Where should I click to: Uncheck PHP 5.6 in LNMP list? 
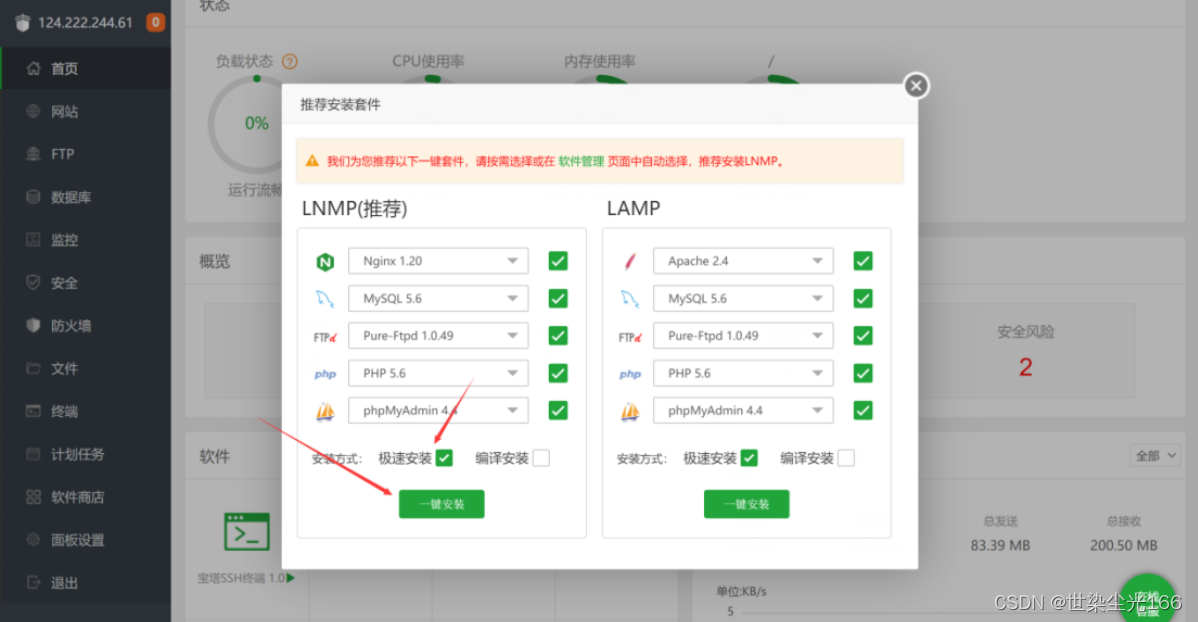coord(558,374)
